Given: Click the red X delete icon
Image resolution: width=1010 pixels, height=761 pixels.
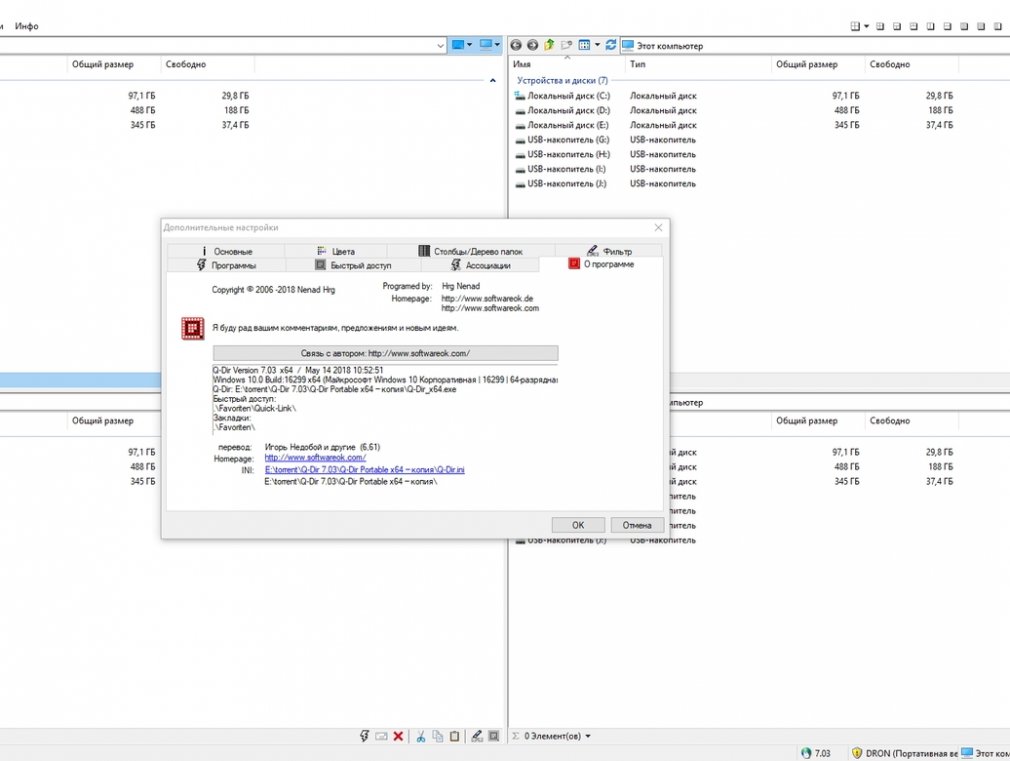Looking at the screenshot, I should [x=398, y=736].
